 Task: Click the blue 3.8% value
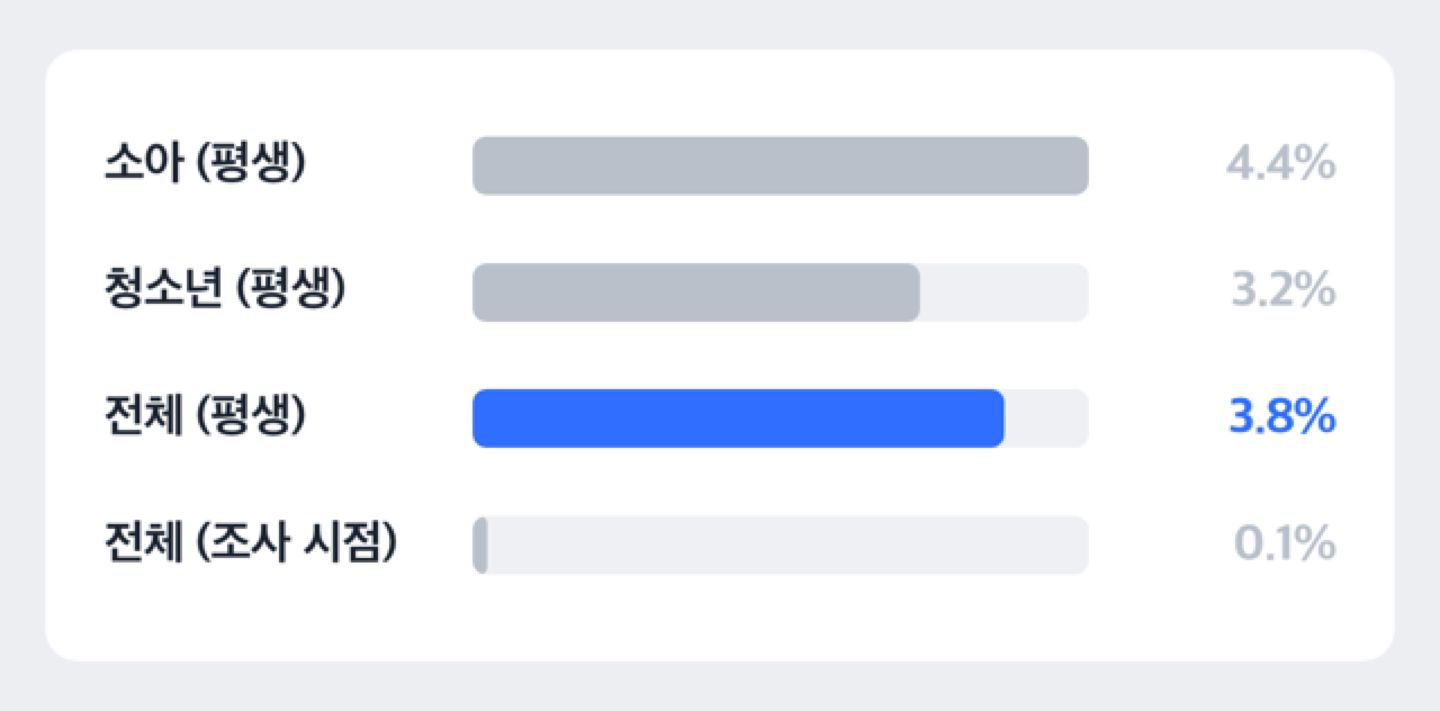coord(1282,418)
